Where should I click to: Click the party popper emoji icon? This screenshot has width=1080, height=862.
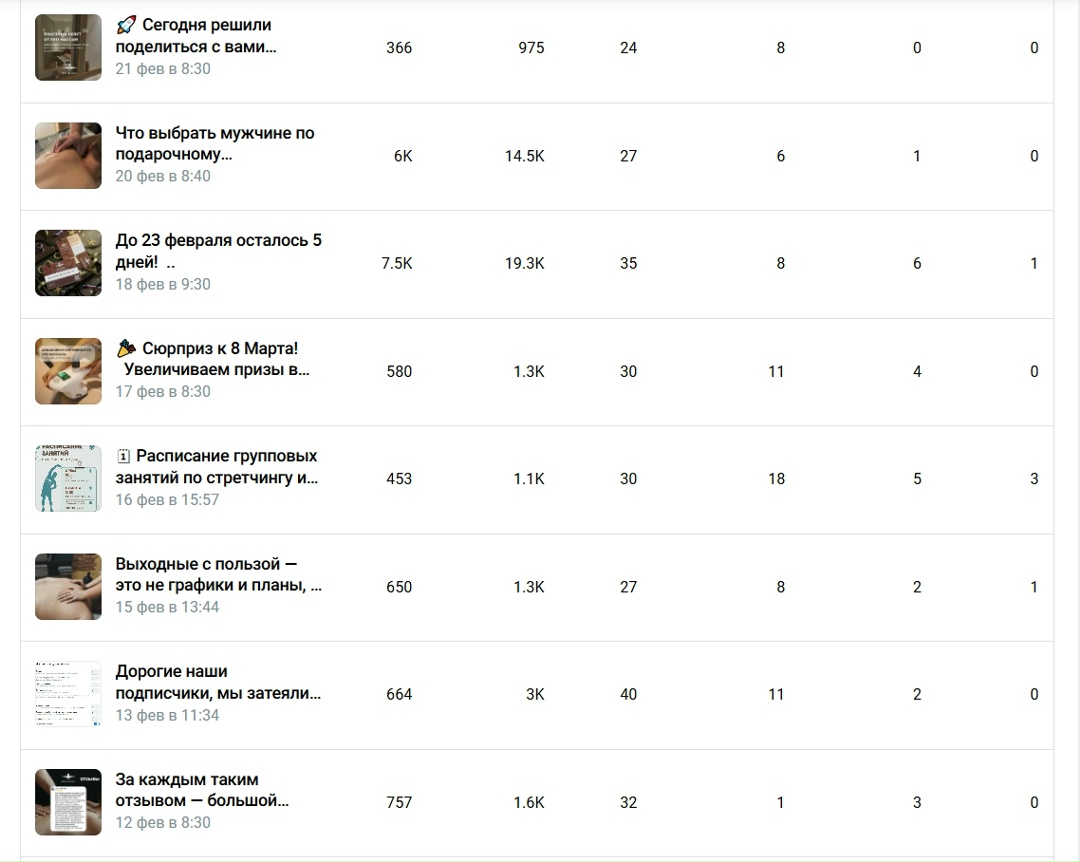point(126,349)
